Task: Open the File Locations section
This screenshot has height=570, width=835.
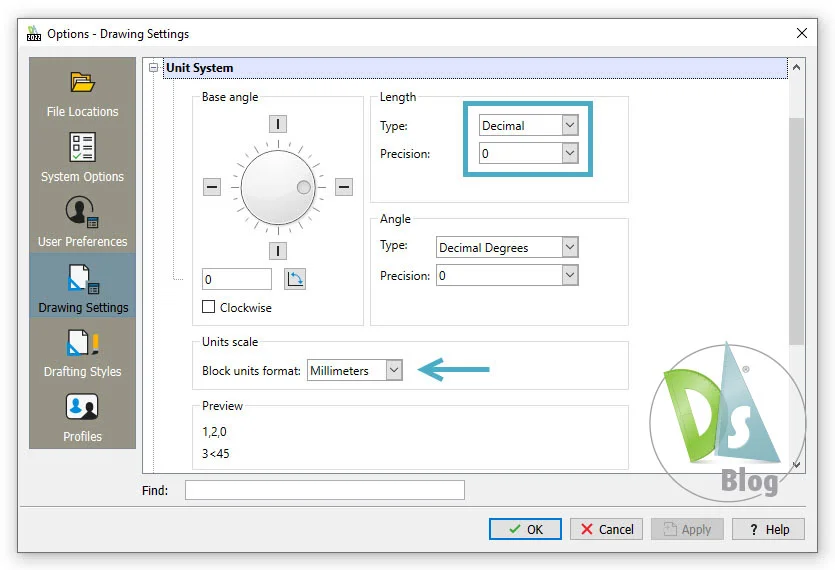Action: tap(82, 94)
